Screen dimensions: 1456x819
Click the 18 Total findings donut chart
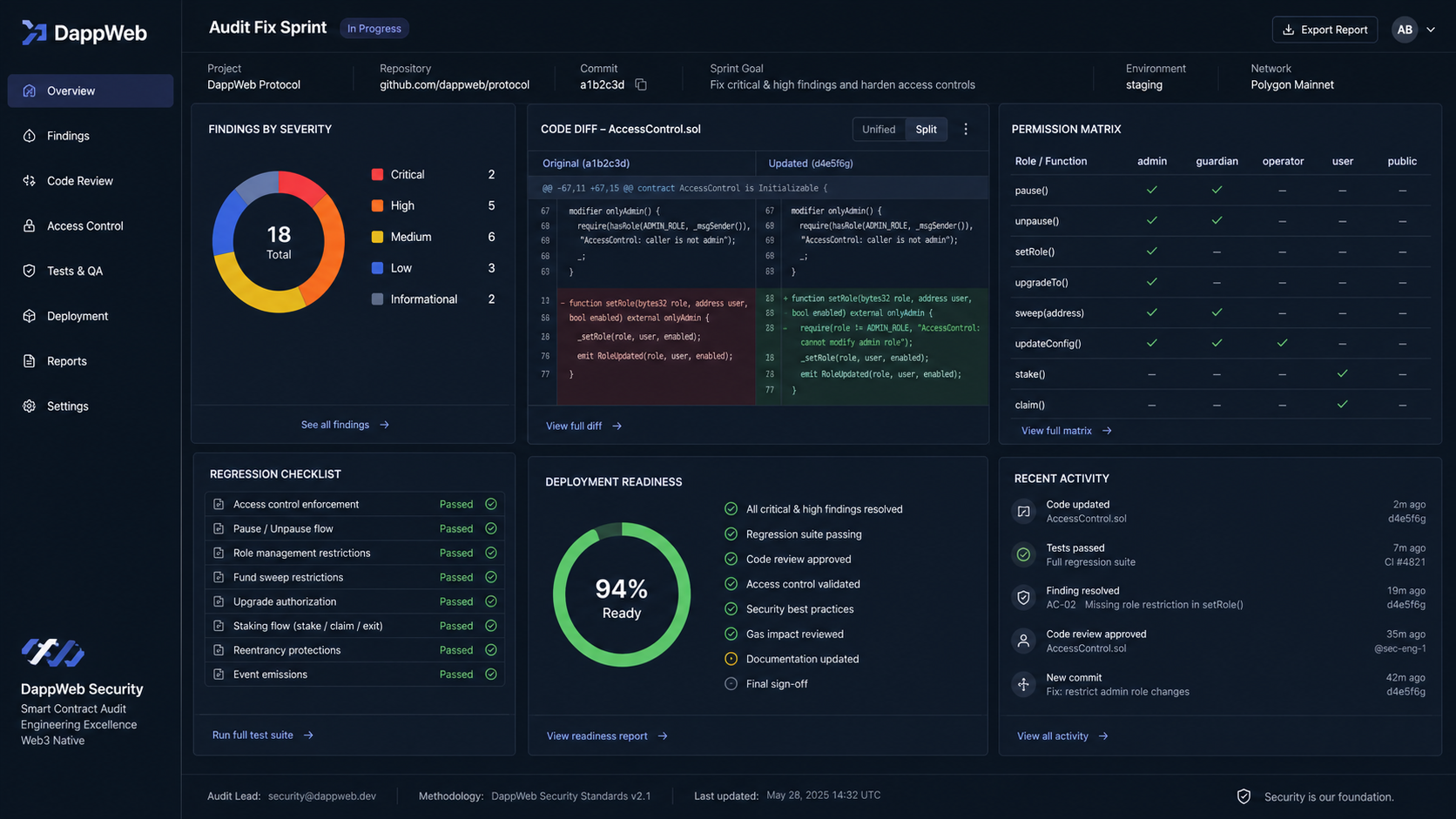[x=279, y=242]
